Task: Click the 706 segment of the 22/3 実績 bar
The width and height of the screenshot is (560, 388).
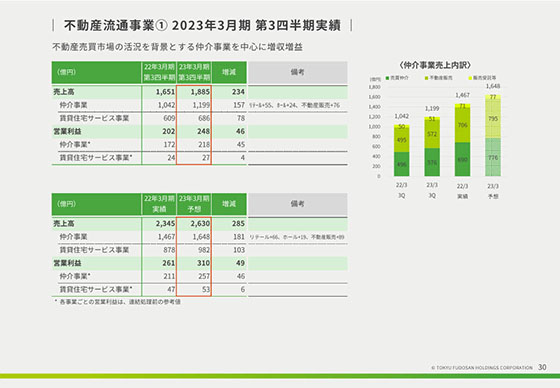Action: [x=462, y=125]
